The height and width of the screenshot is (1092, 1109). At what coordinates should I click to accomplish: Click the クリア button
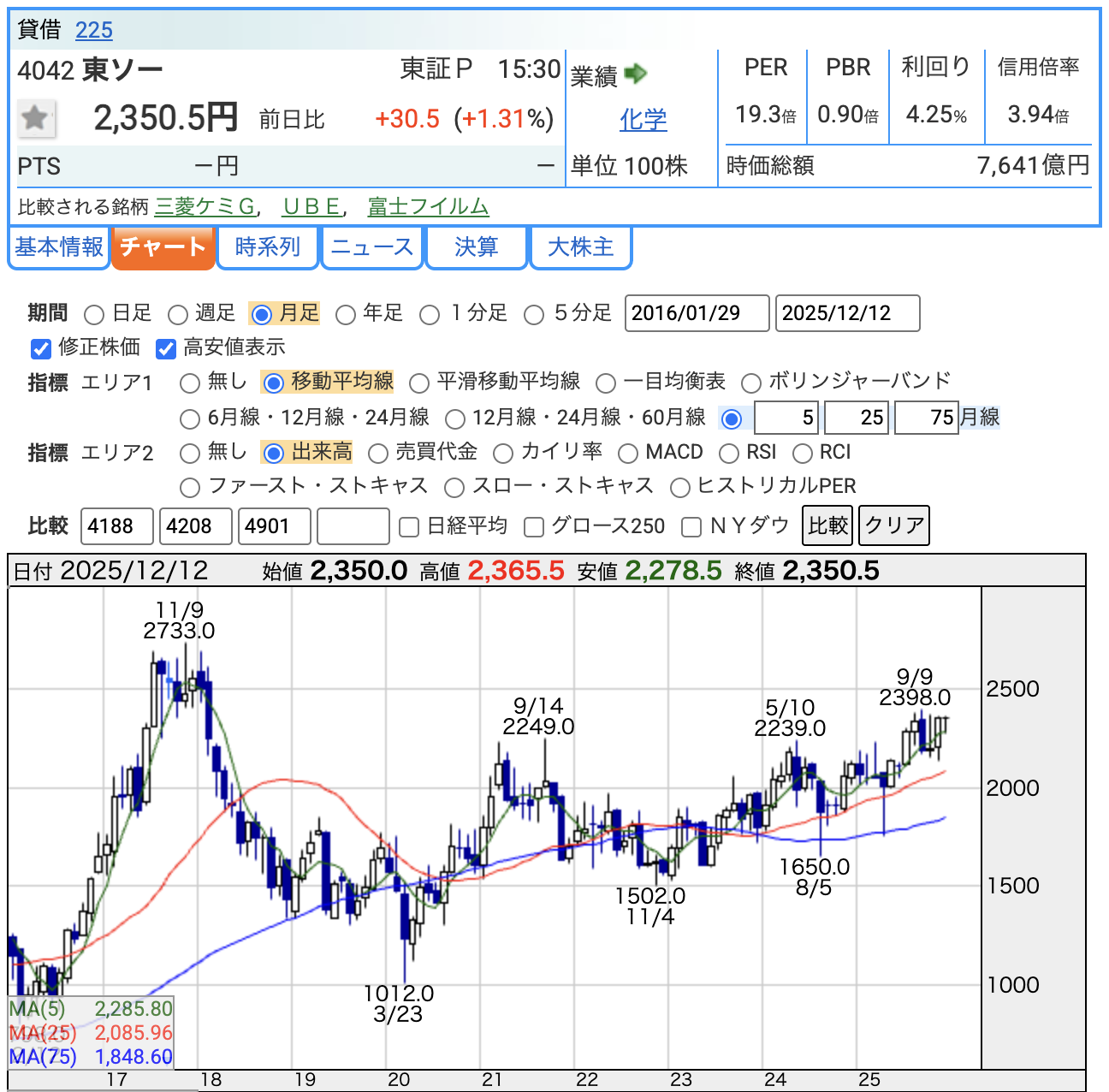coord(894,525)
